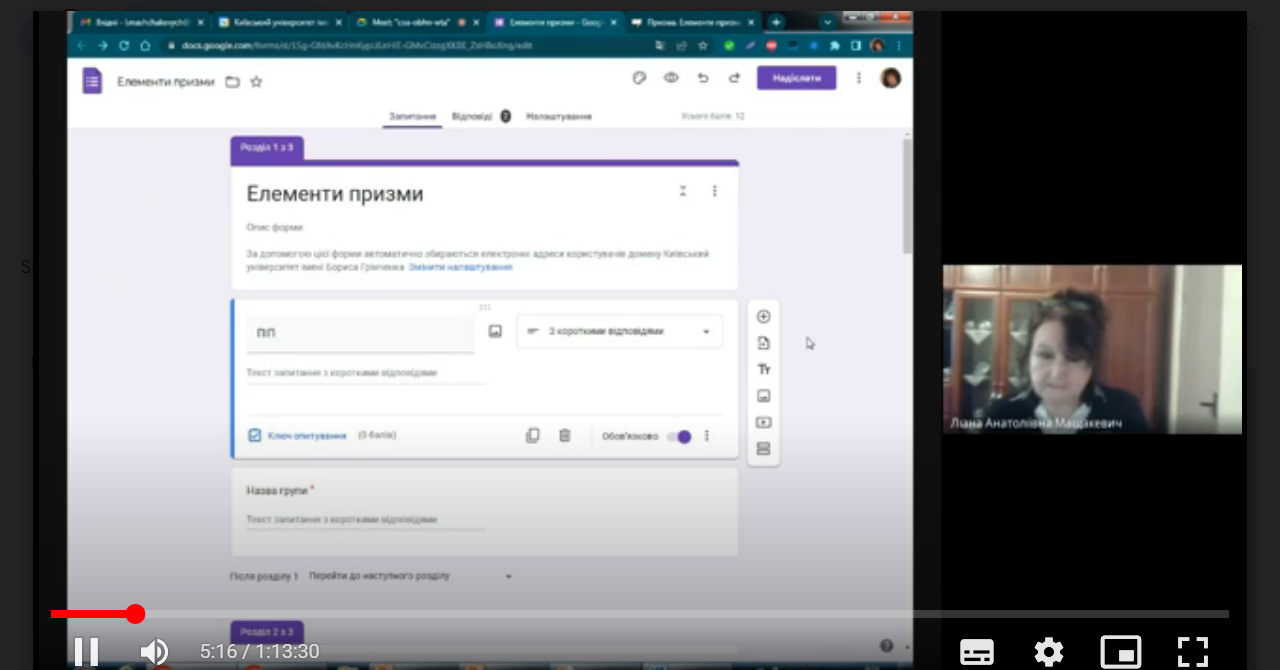Click 'Змінити налаштування' link
Viewport: 1280px width, 670px height.
461,267
